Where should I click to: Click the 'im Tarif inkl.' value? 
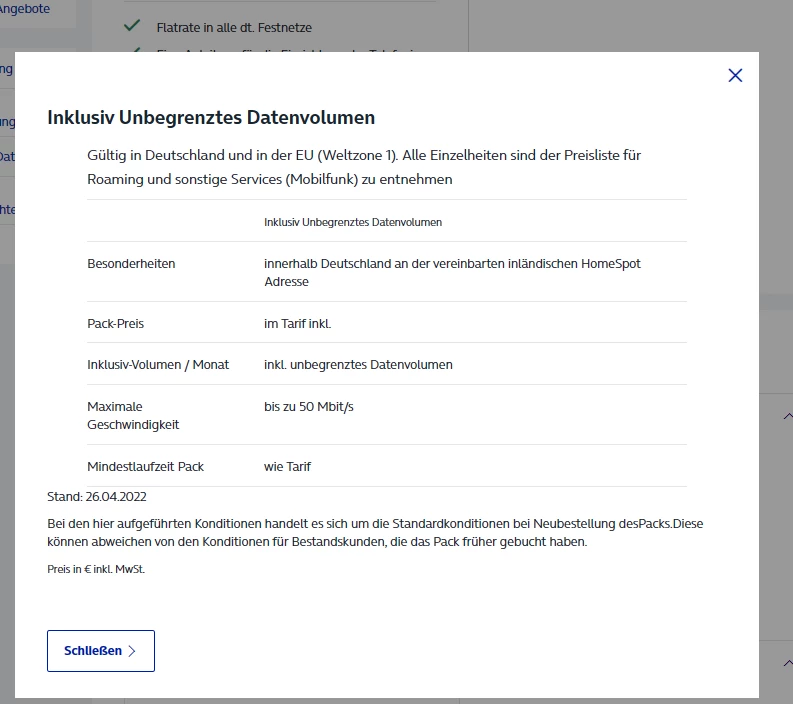point(297,324)
